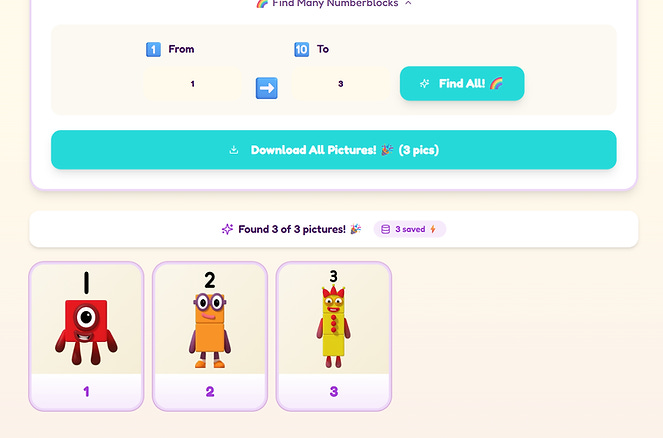Click the (3 pics) text
The image size is (663, 438).
point(419,150)
